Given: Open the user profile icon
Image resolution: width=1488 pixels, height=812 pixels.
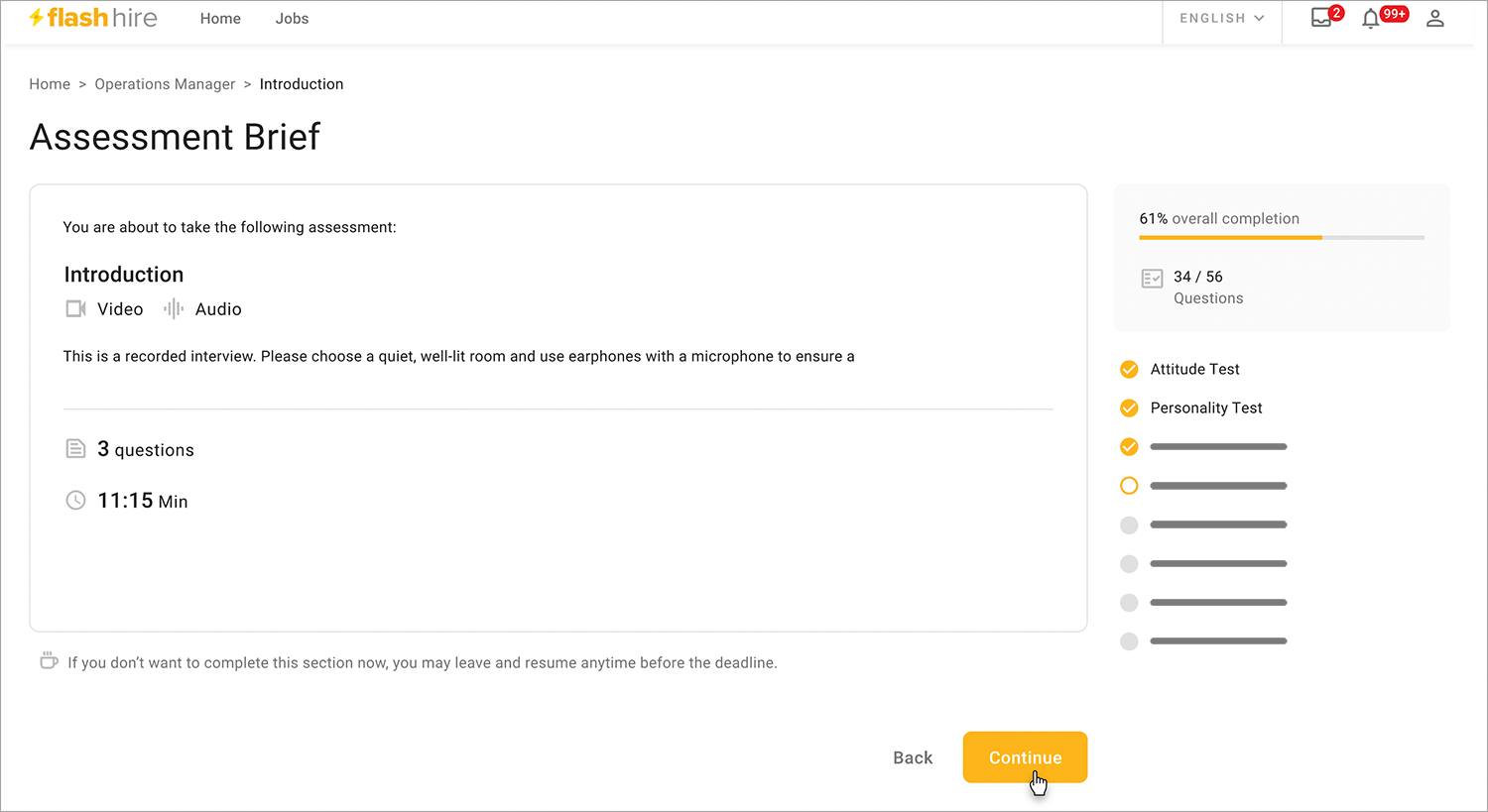Looking at the screenshot, I should (1434, 19).
